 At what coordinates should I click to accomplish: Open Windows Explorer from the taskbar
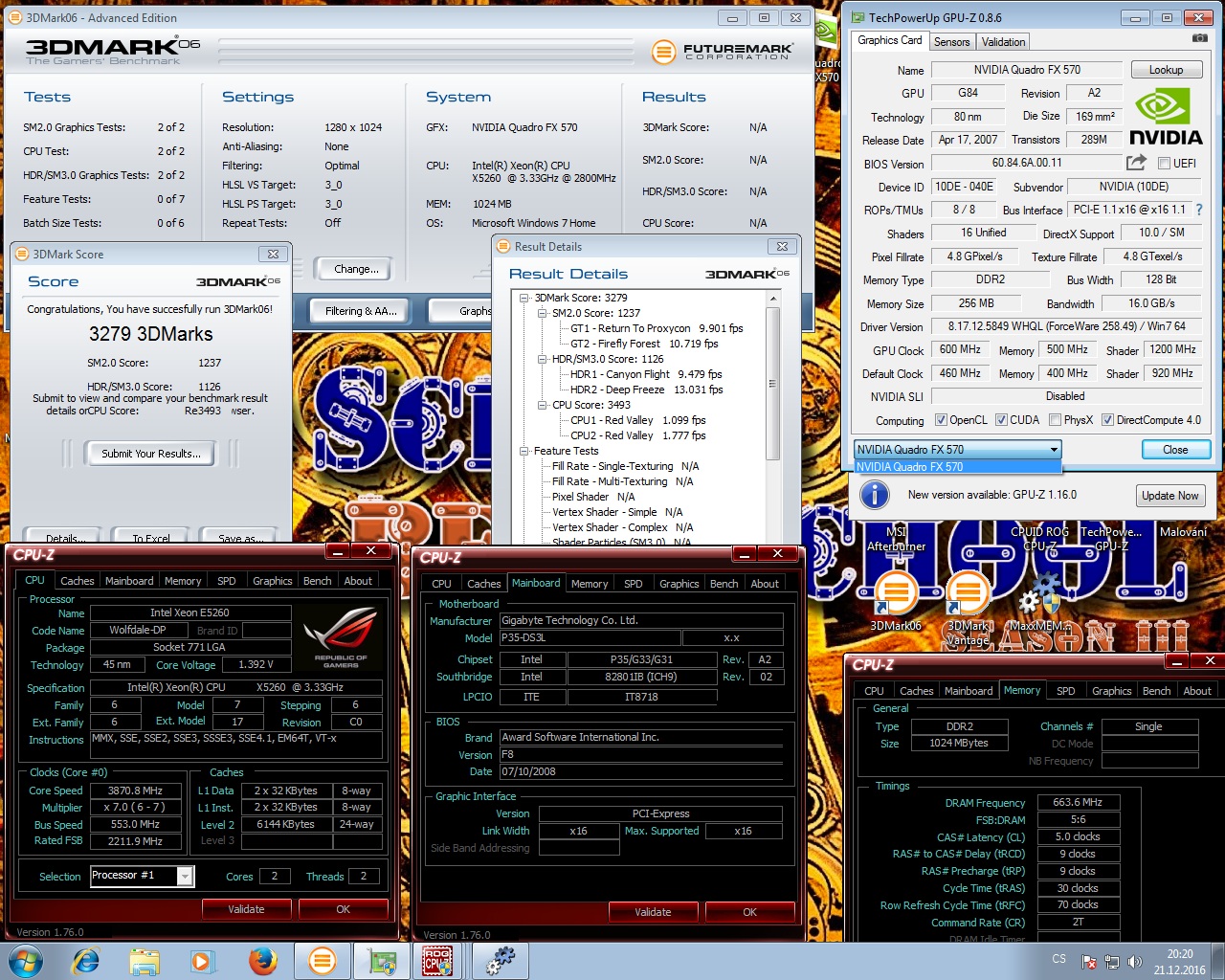coord(145,961)
